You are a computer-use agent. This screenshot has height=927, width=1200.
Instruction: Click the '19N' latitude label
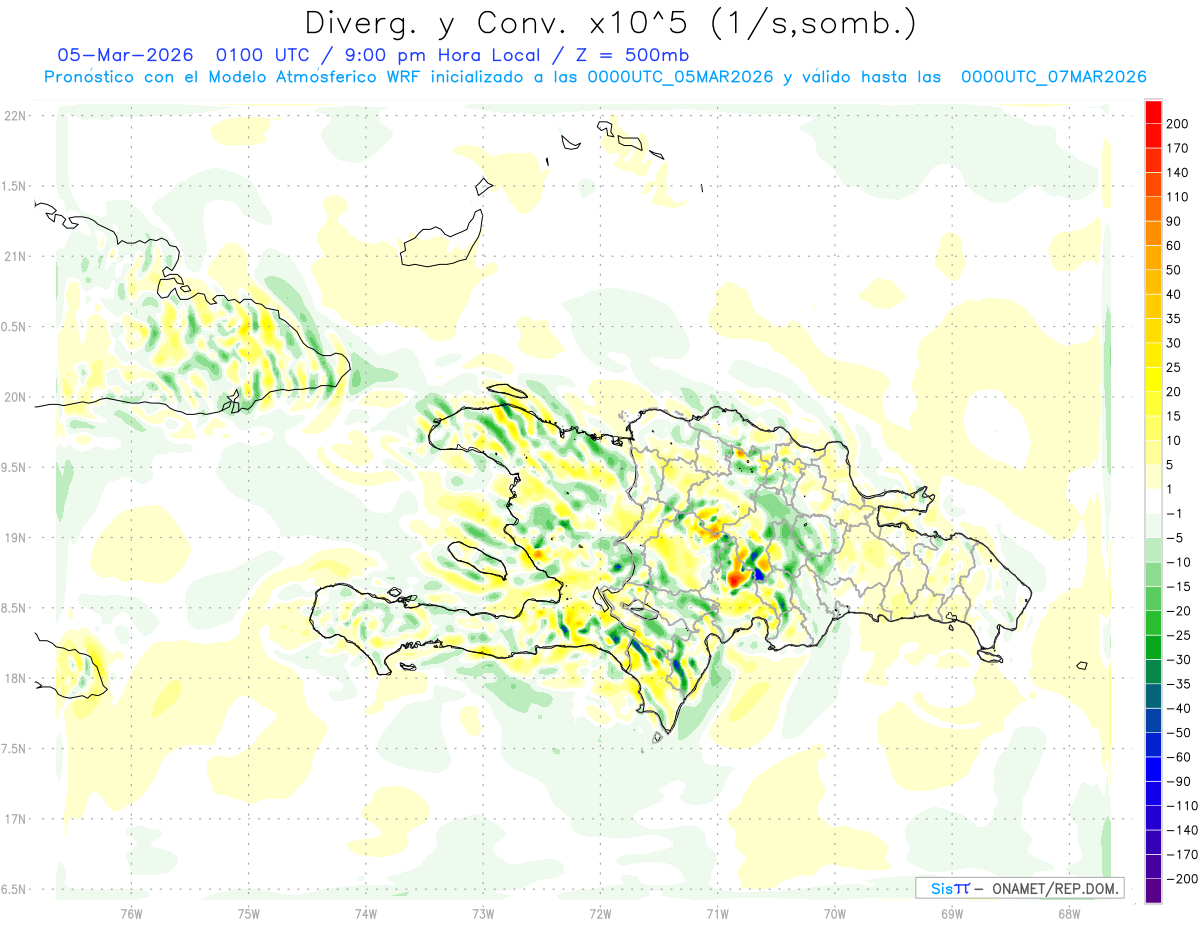[x=14, y=537]
